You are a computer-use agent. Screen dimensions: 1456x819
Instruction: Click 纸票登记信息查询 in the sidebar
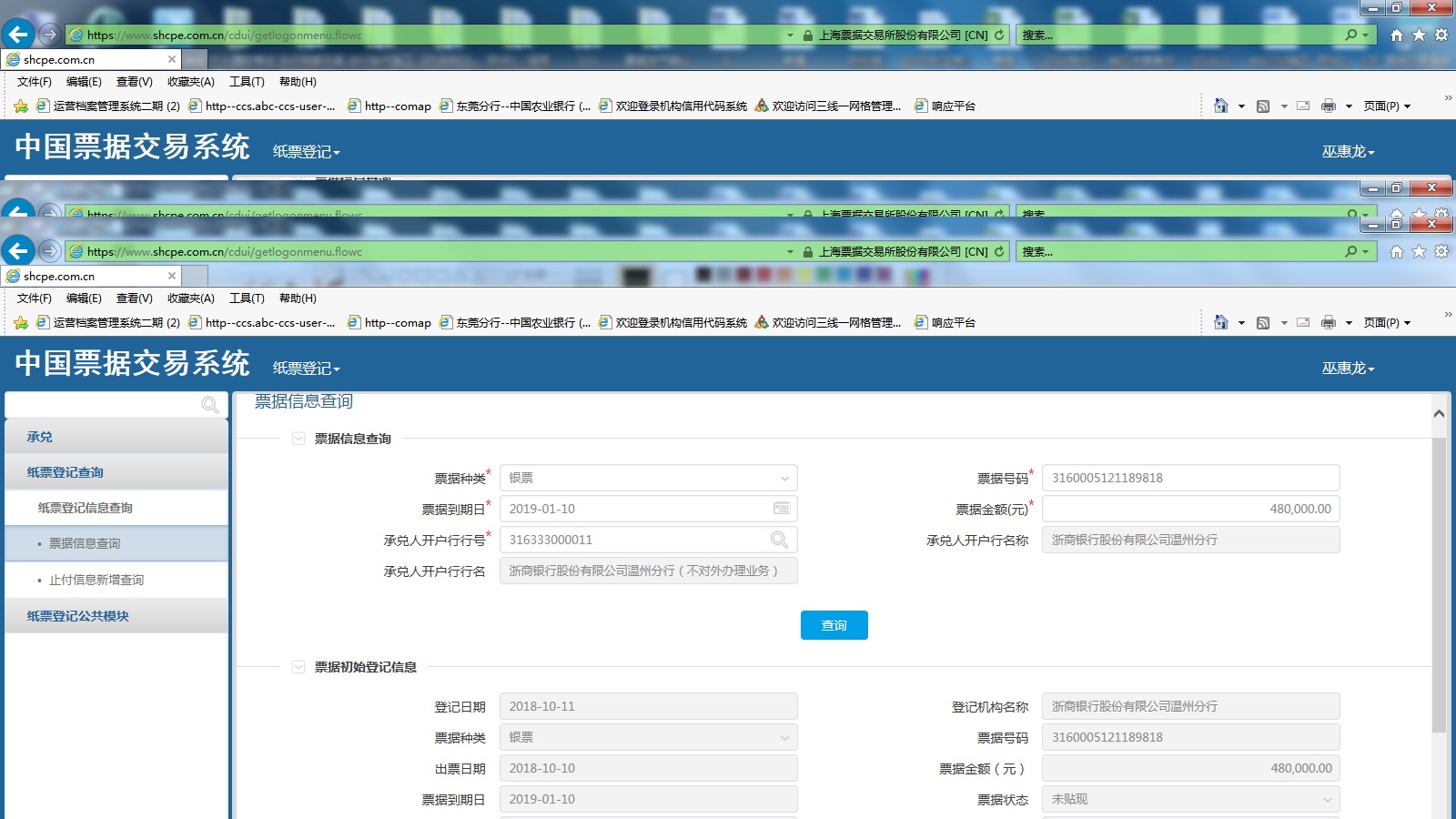86,508
